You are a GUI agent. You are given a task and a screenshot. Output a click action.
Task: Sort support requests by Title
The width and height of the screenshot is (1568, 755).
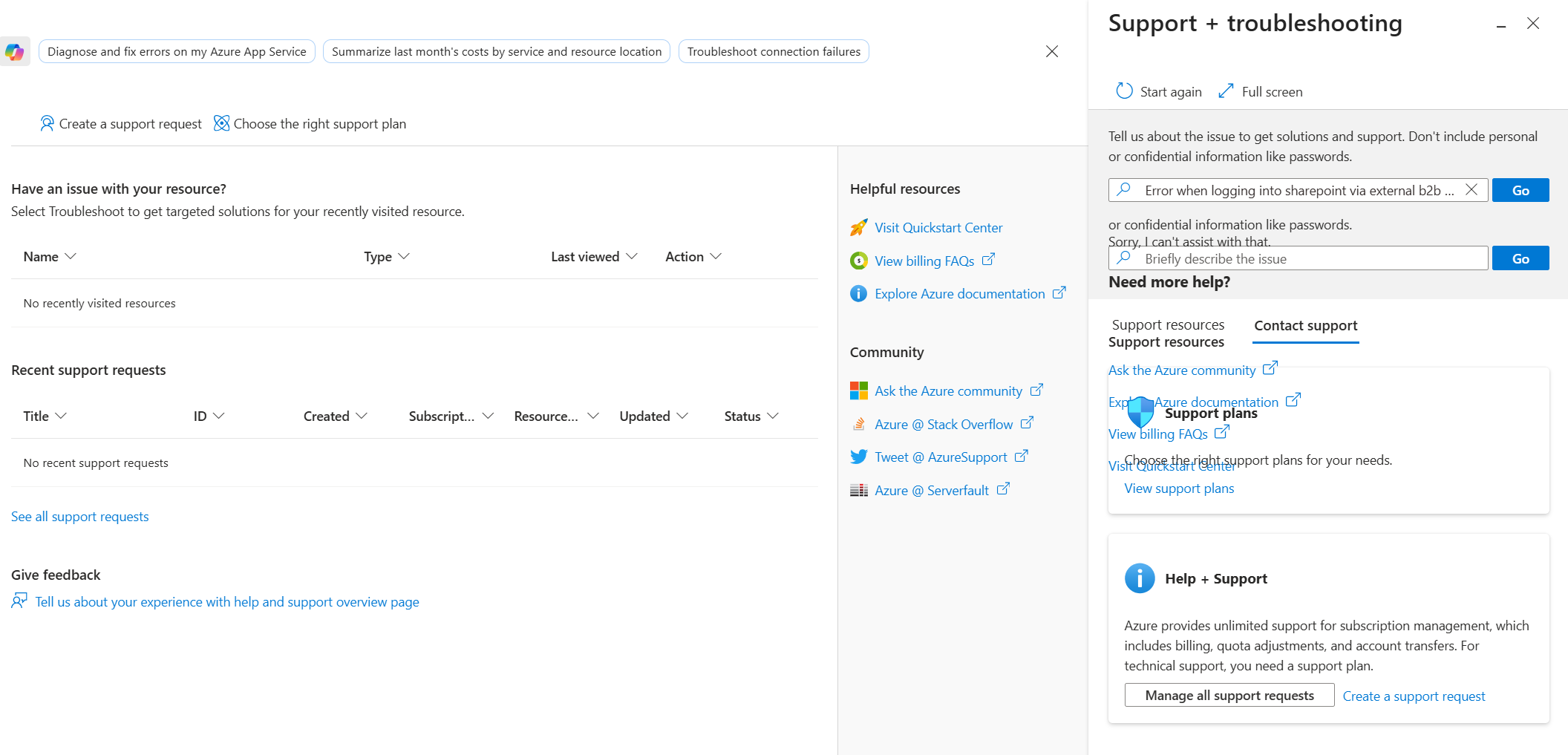click(x=45, y=416)
